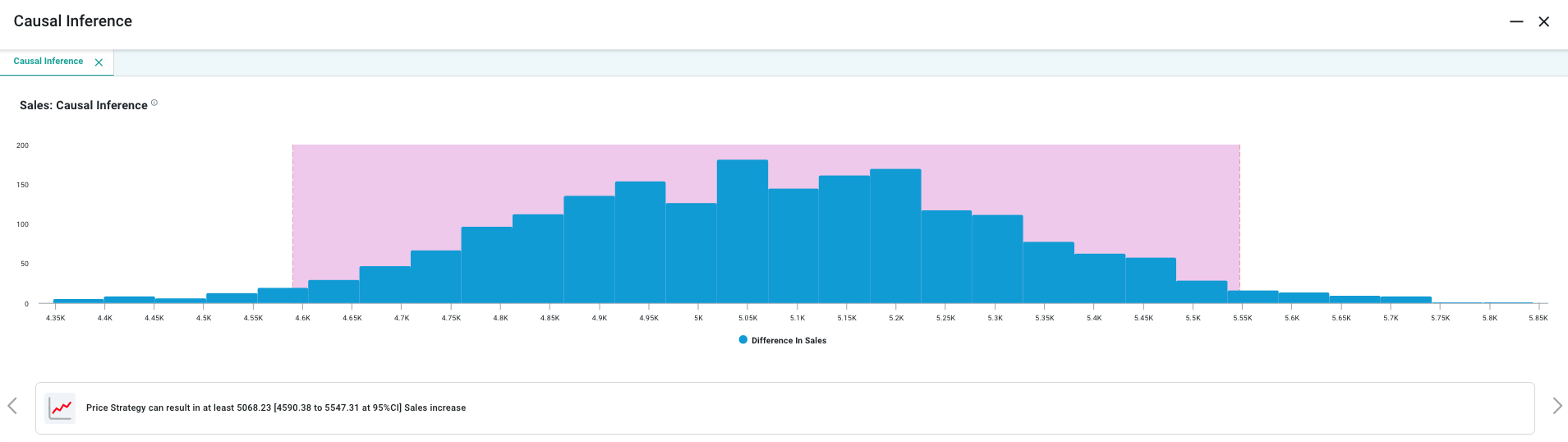Click the info icon beside Sales: Causal Inference

click(154, 104)
